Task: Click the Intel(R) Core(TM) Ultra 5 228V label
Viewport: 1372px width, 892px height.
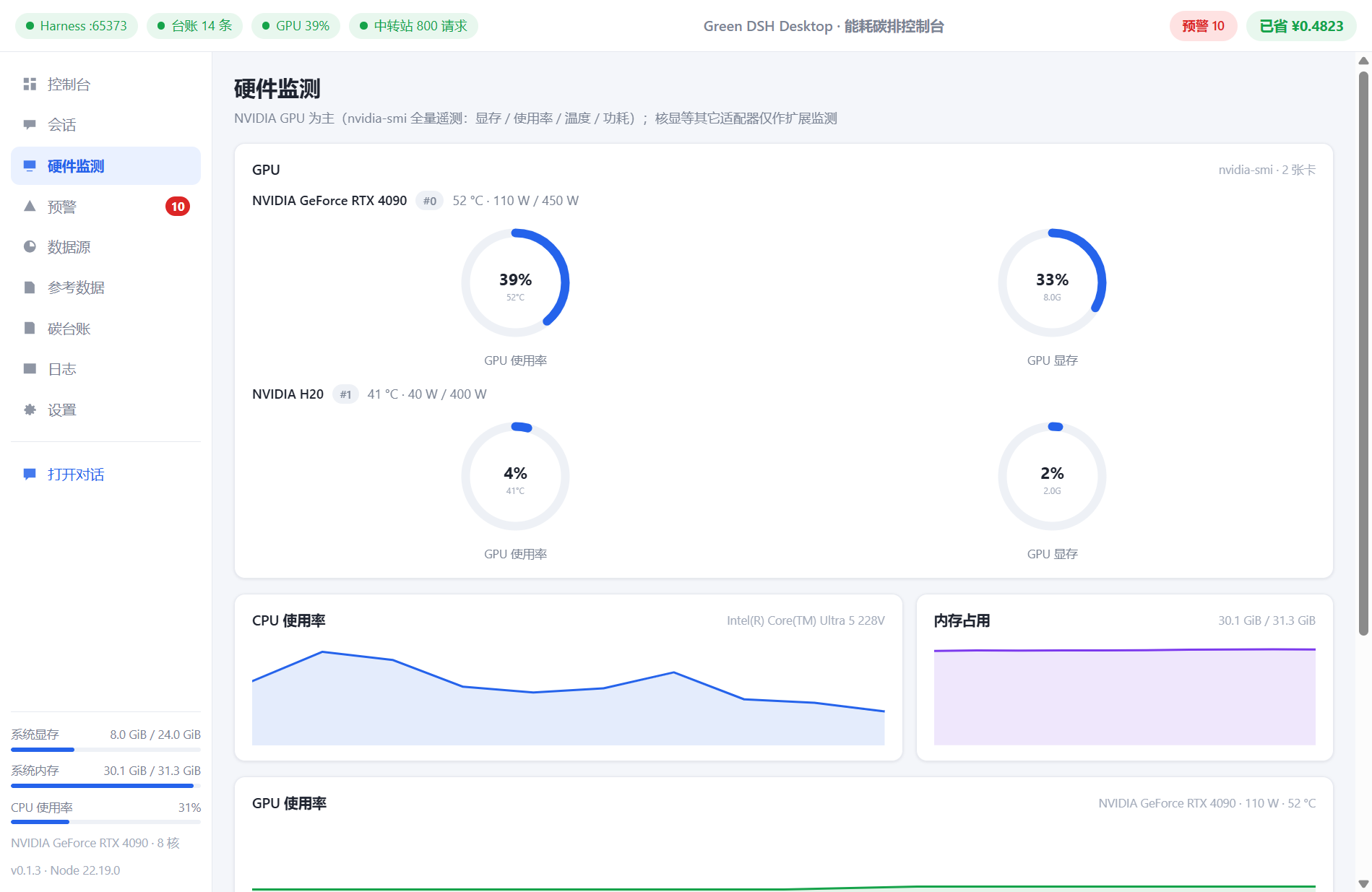Action: (x=806, y=620)
